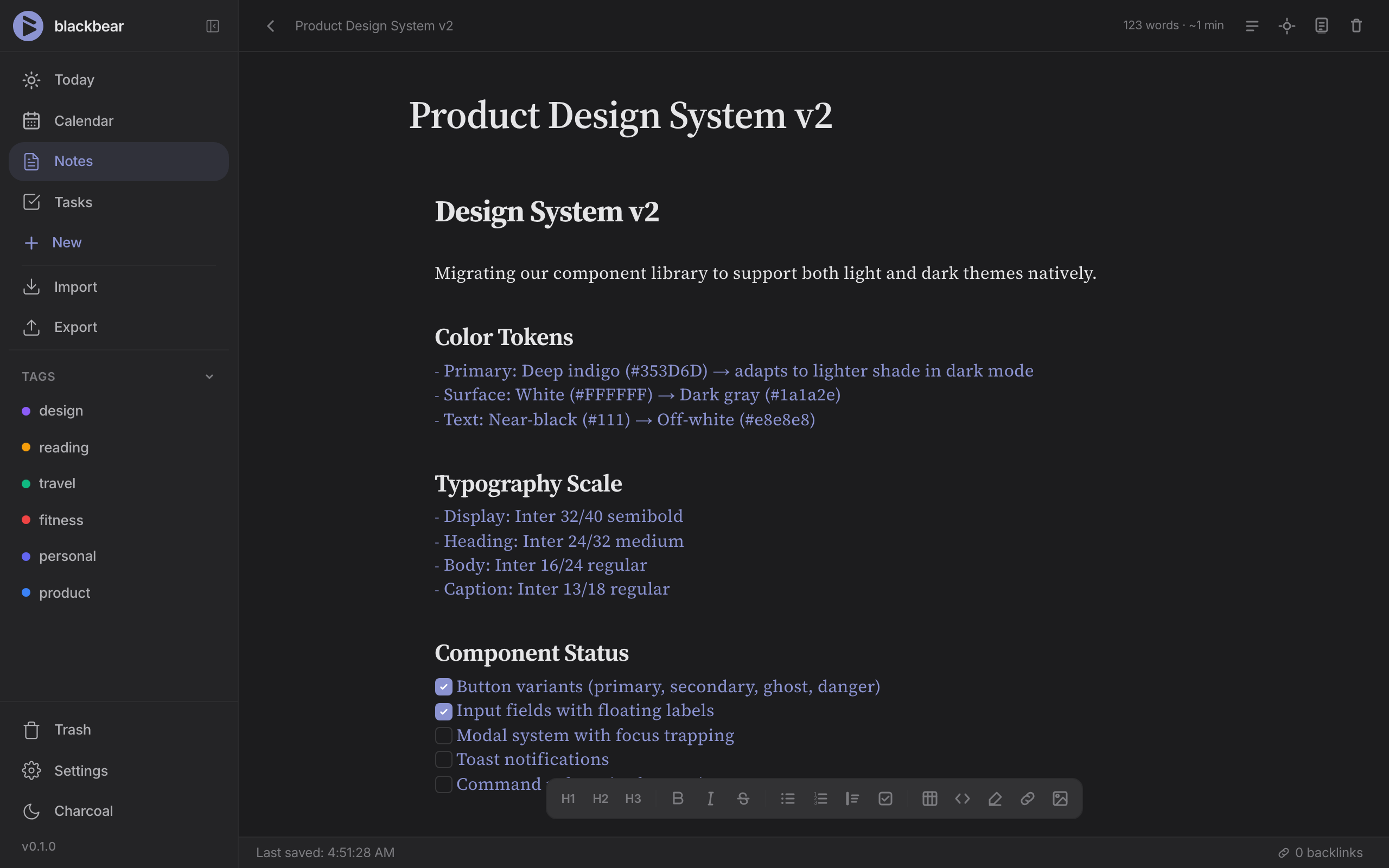Open the Calendar section
1389x868 pixels.
(x=84, y=120)
